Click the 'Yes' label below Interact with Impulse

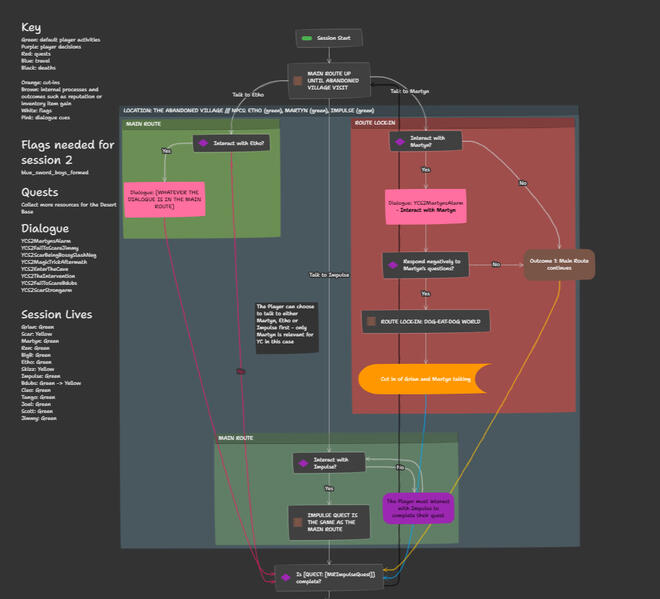tap(329, 488)
